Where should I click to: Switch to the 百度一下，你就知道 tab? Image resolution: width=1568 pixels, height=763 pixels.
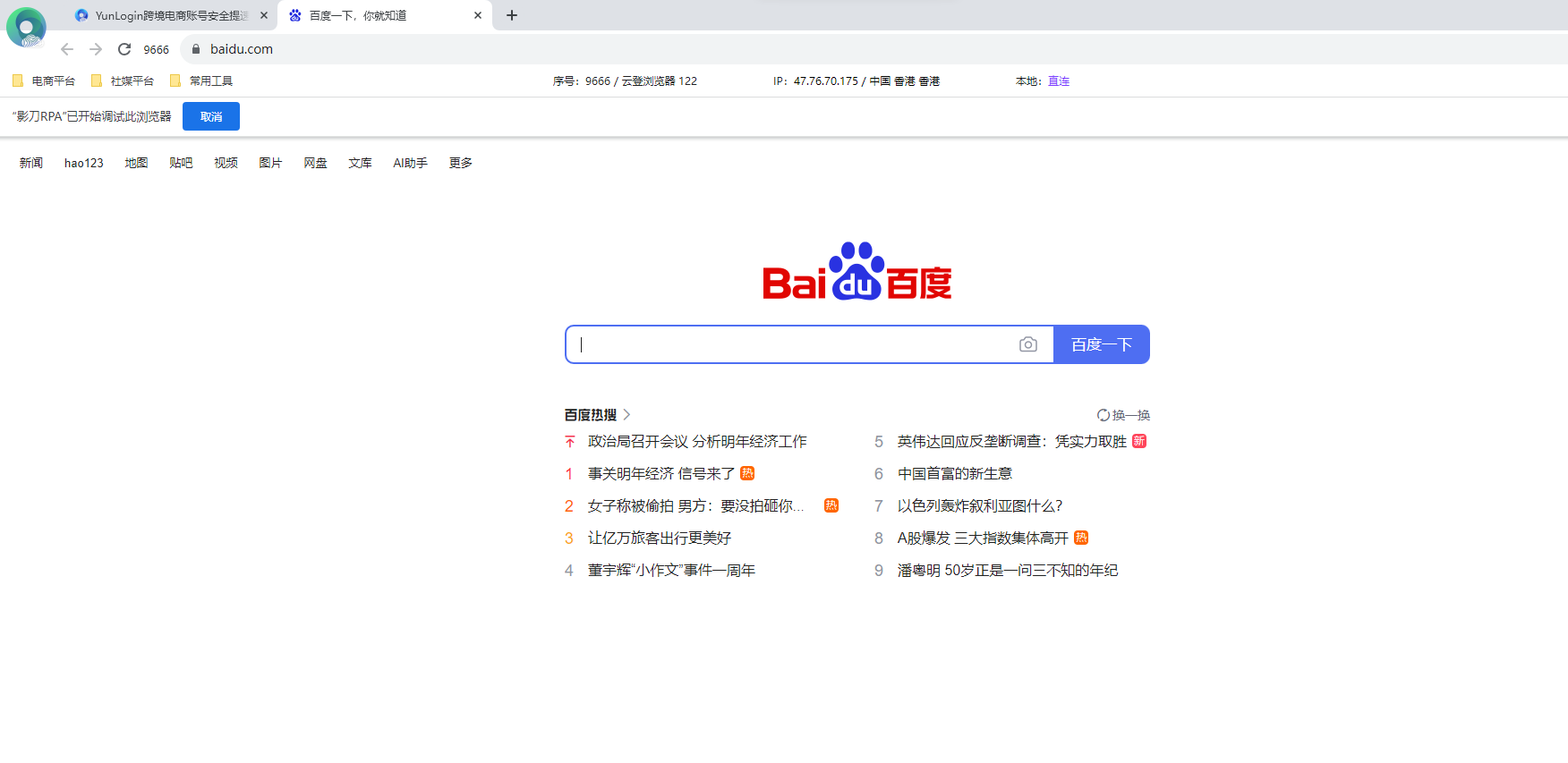385,15
